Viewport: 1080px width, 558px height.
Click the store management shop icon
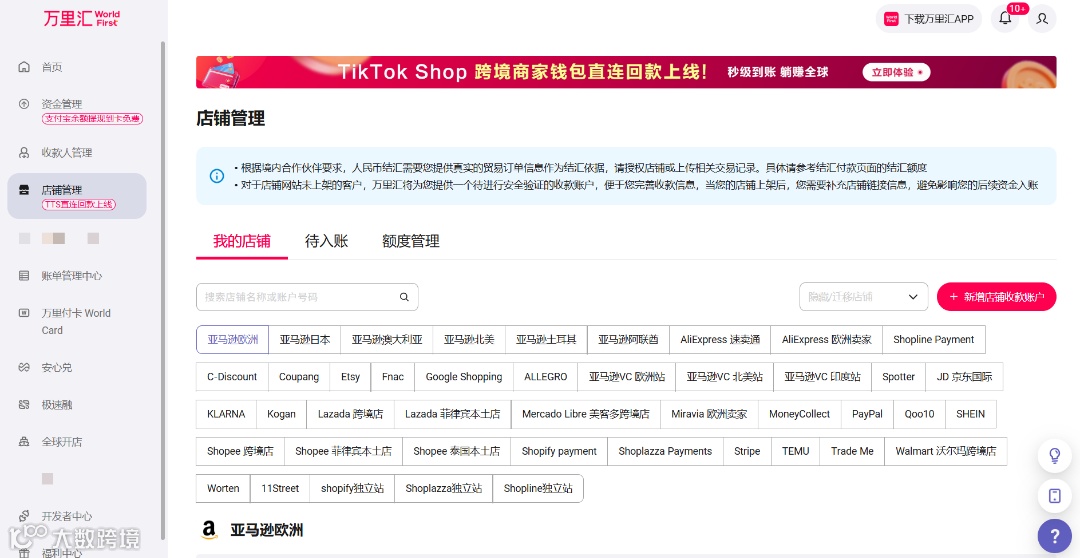[24, 189]
